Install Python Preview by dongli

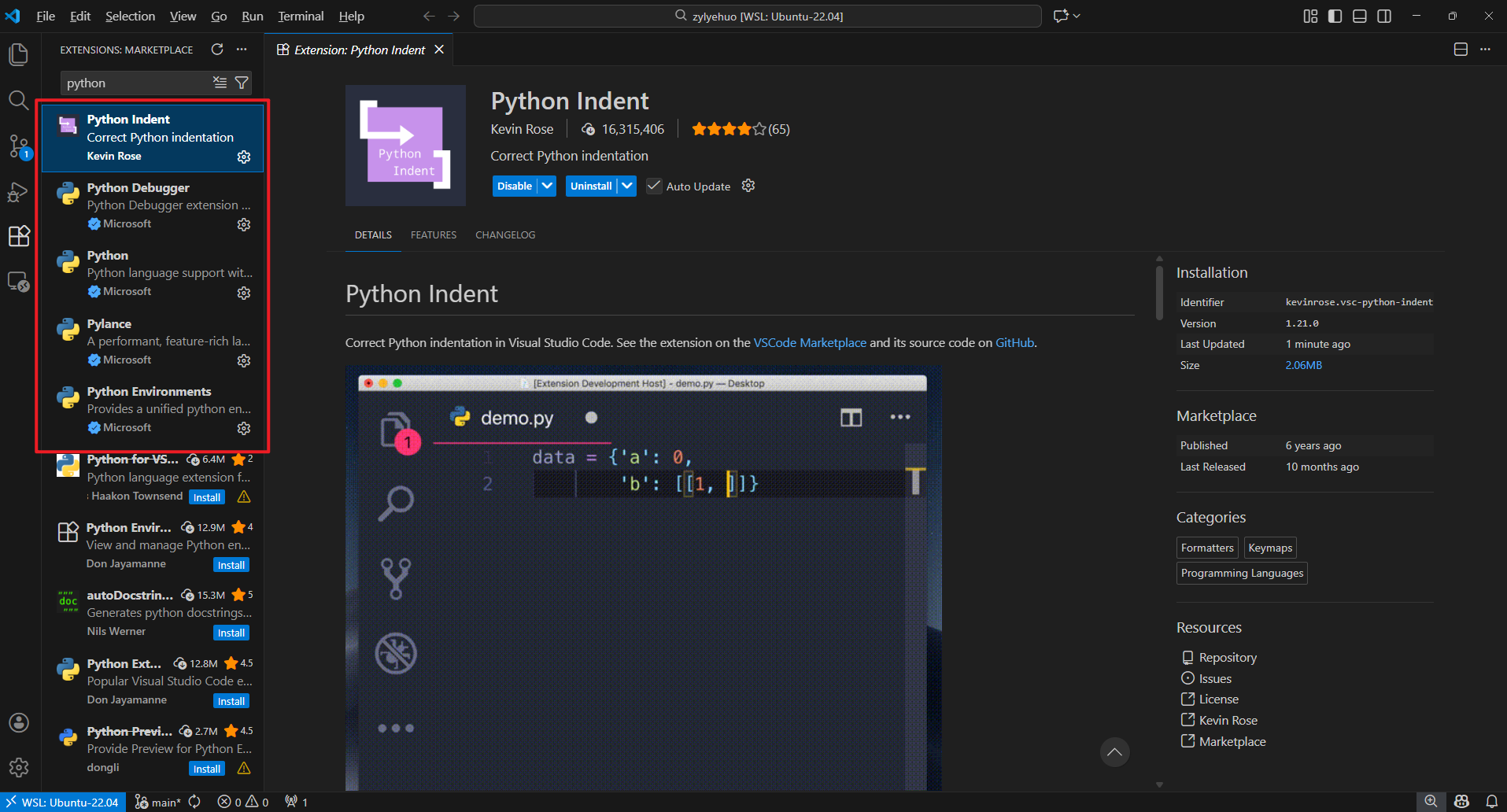(207, 769)
